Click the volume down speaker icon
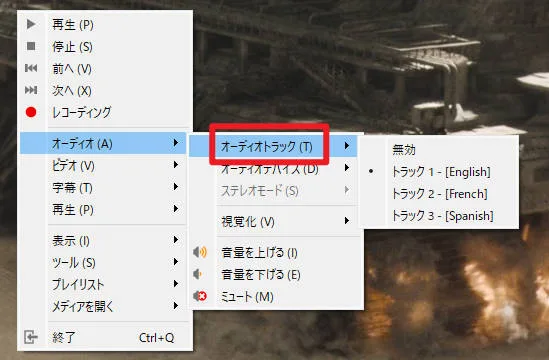 pos(198,274)
